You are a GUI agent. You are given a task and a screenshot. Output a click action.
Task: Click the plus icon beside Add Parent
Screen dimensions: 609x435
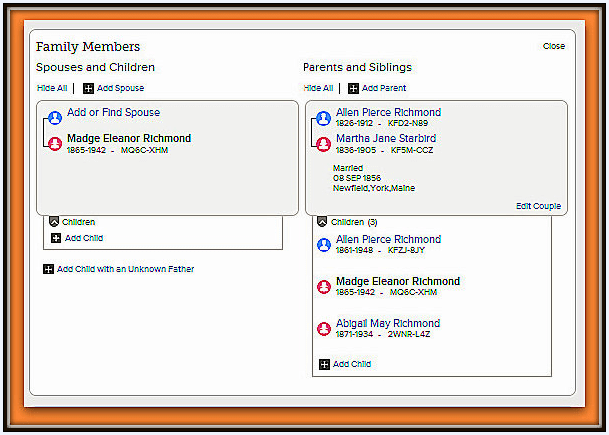point(353,89)
